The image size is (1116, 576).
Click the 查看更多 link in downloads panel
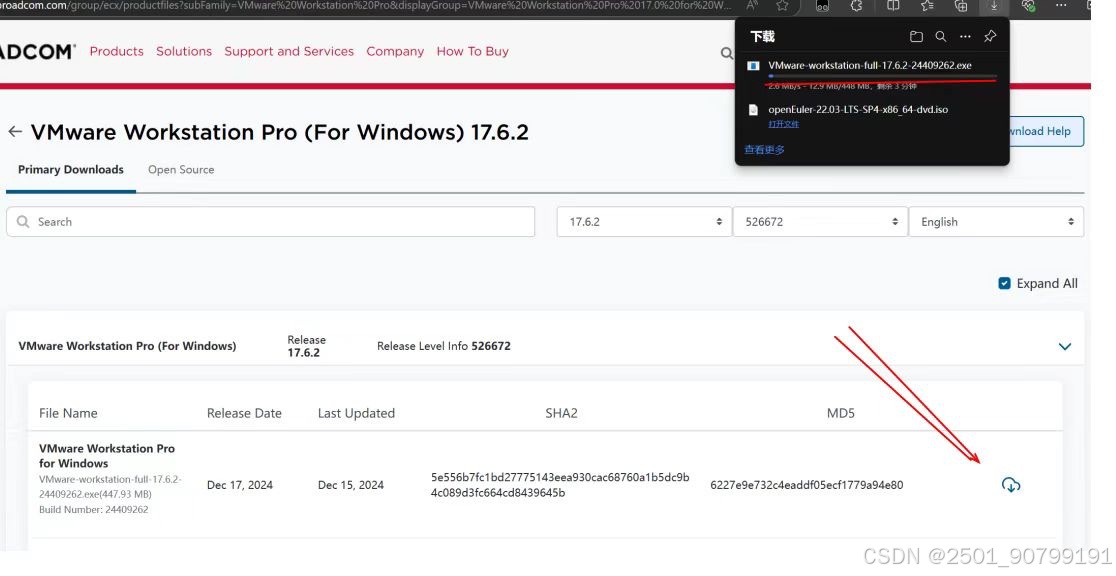(x=764, y=150)
